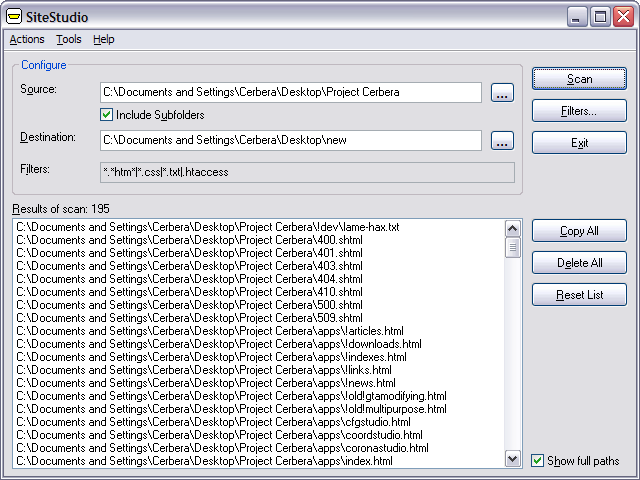Click the results list scroll down arrow

coord(513,459)
